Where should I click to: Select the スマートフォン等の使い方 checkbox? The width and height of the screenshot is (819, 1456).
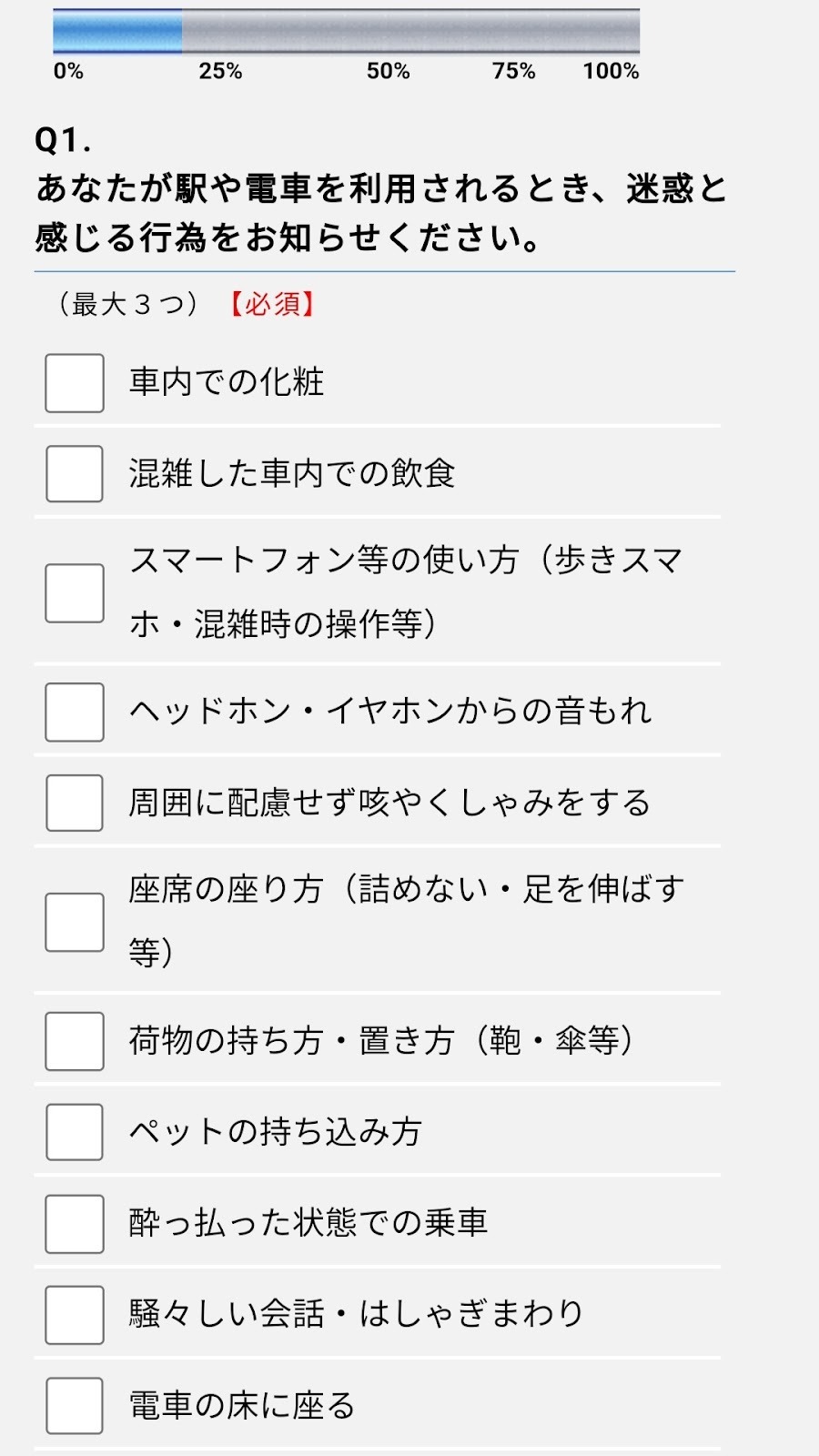click(x=75, y=593)
